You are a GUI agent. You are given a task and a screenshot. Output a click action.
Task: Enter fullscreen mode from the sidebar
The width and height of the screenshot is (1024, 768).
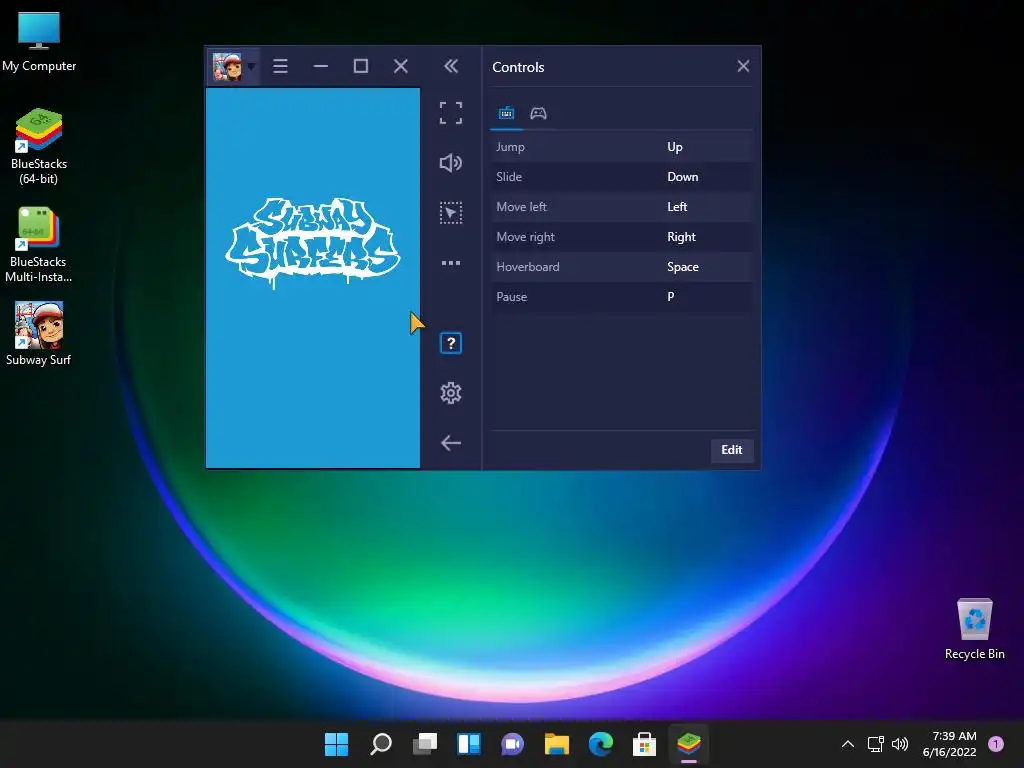point(451,113)
